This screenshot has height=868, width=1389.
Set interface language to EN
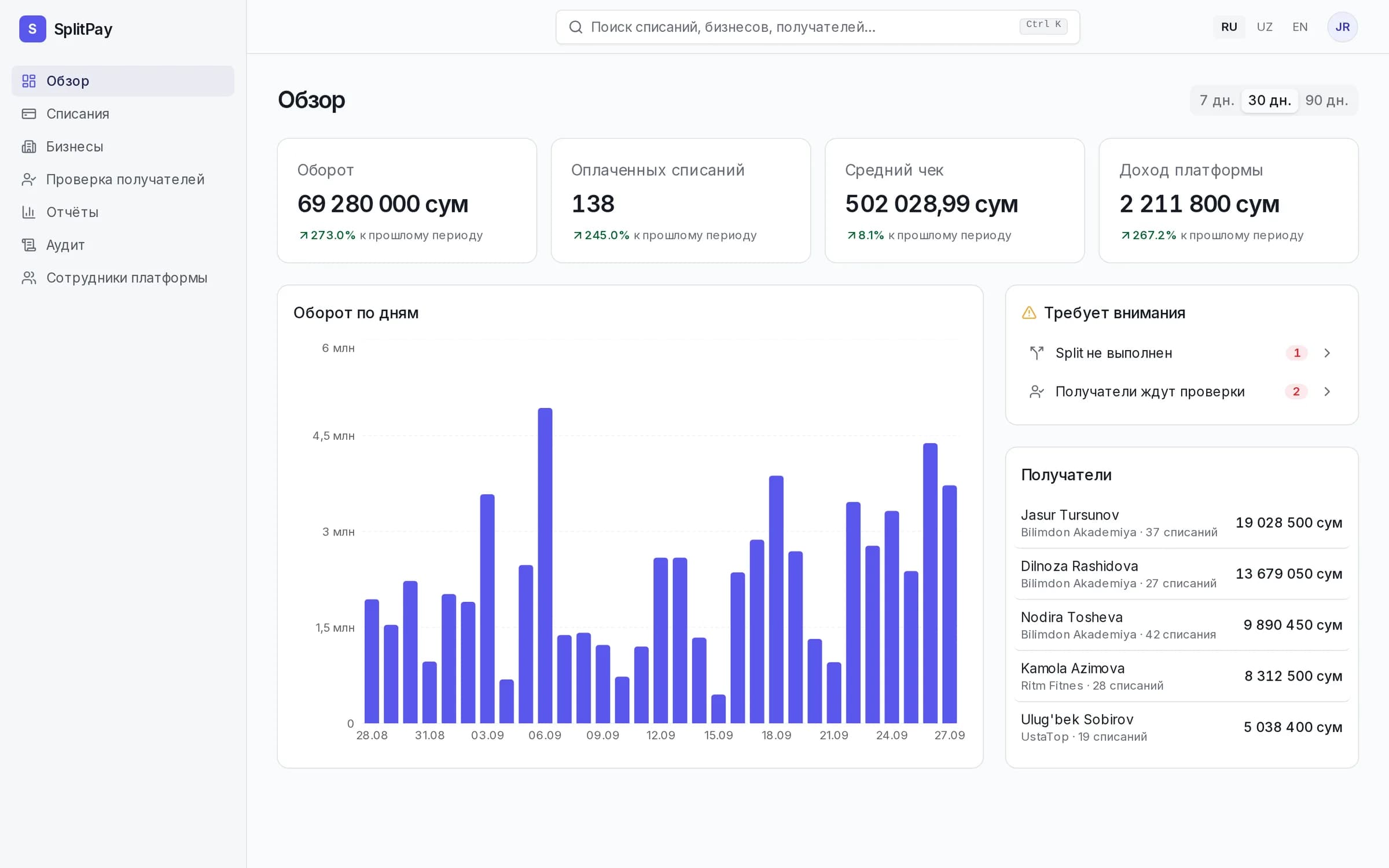click(1300, 27)
